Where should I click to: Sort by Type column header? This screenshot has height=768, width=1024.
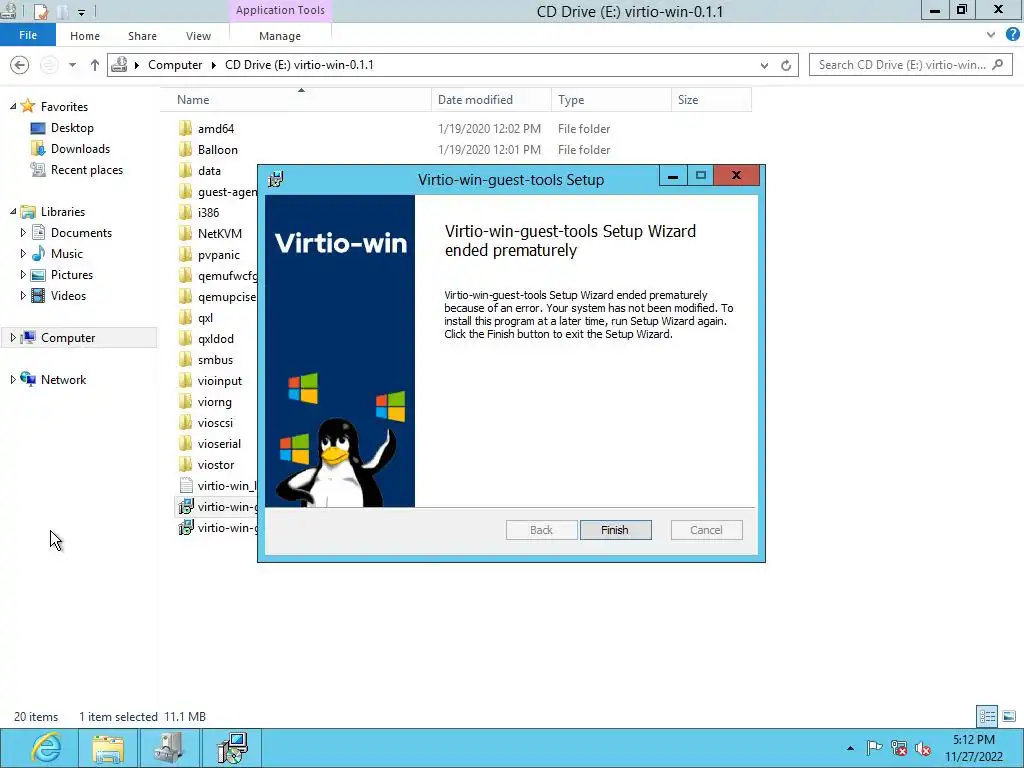(x=611, y=100)
